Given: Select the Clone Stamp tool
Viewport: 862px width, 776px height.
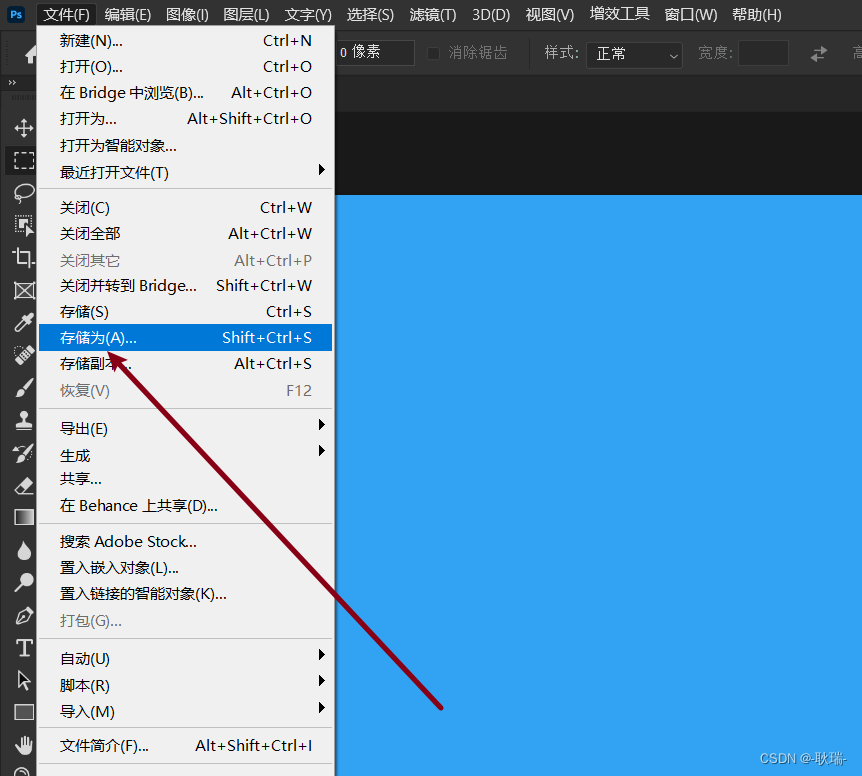Looking at the screenshot, I should pos(23,420).
